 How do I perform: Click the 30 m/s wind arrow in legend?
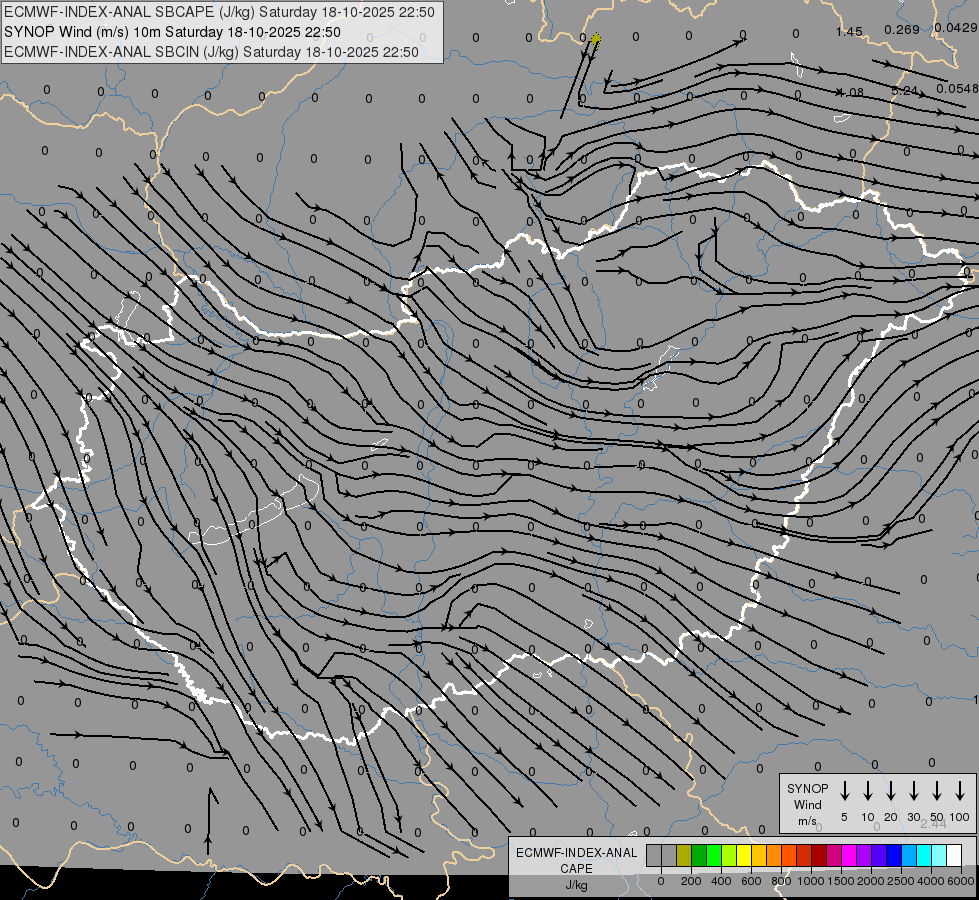pos(913,791)
